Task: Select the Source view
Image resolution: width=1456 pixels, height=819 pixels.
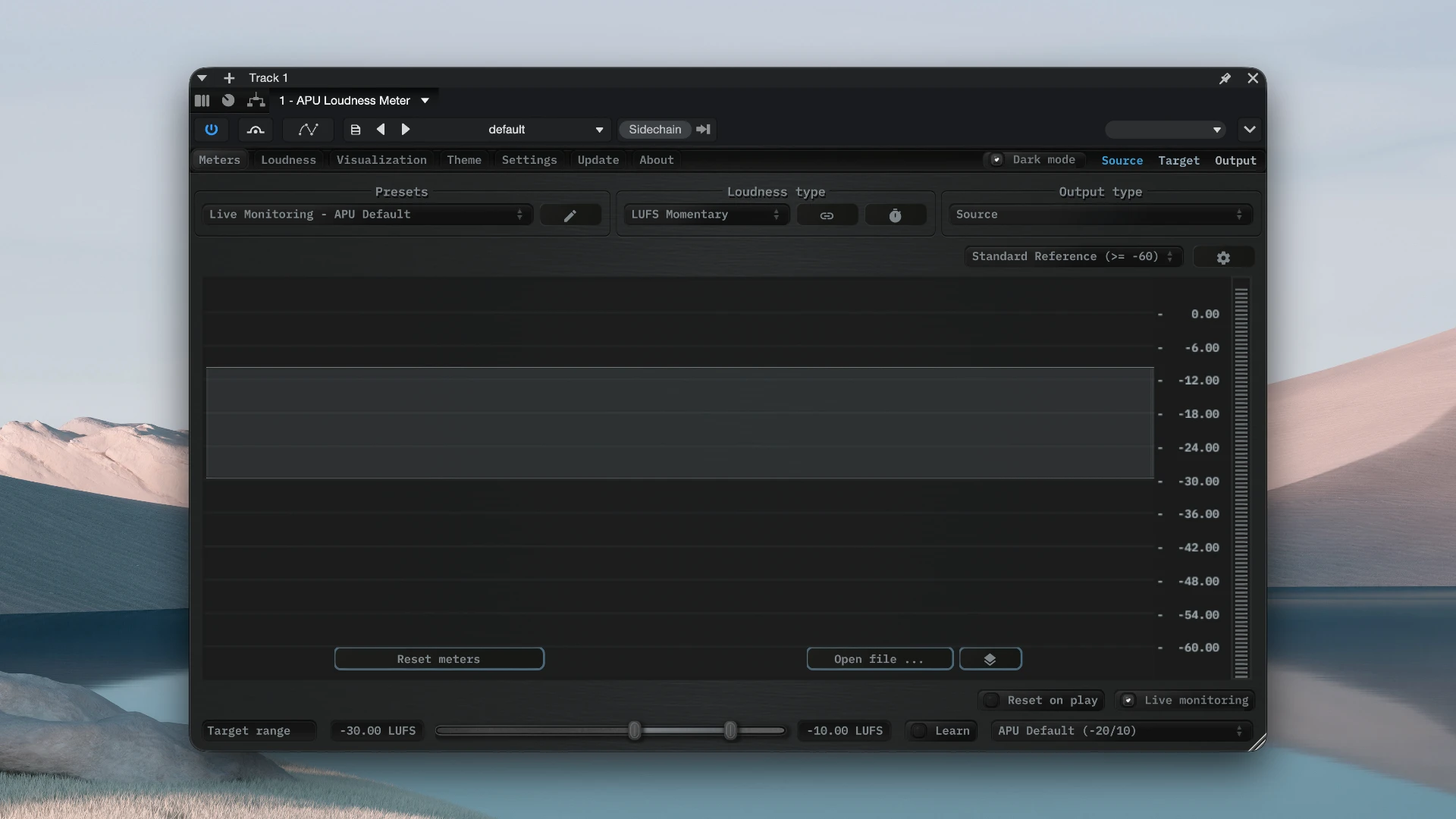Action: [x=1122, y=161]
